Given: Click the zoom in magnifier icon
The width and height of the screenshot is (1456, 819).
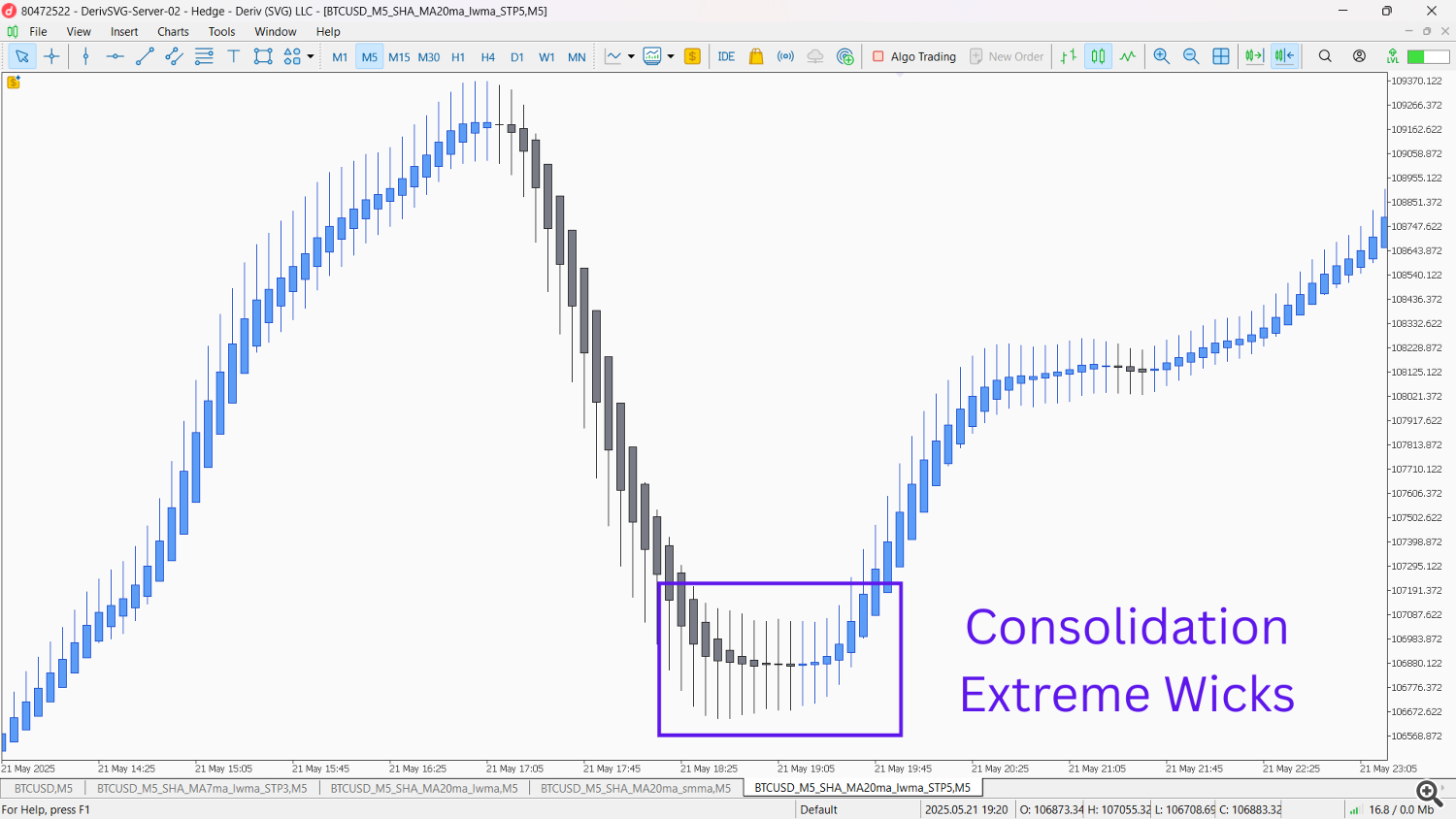Looking at the screenshot, I should [x=1161, y=56].
